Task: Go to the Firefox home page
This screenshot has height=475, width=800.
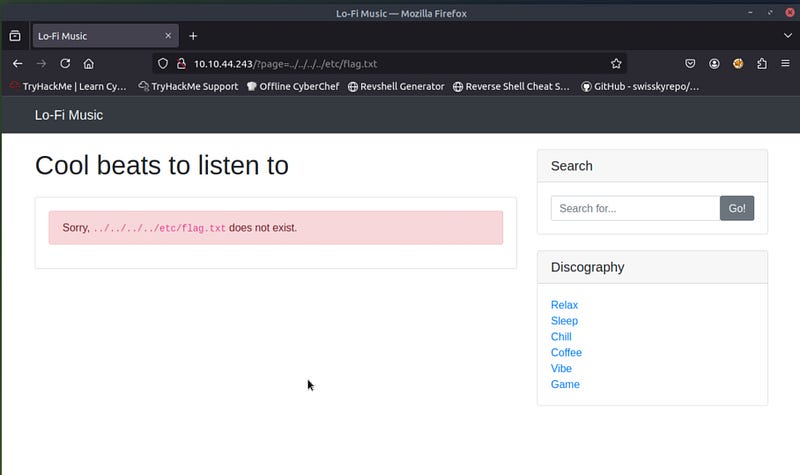Action: [89, 63]
